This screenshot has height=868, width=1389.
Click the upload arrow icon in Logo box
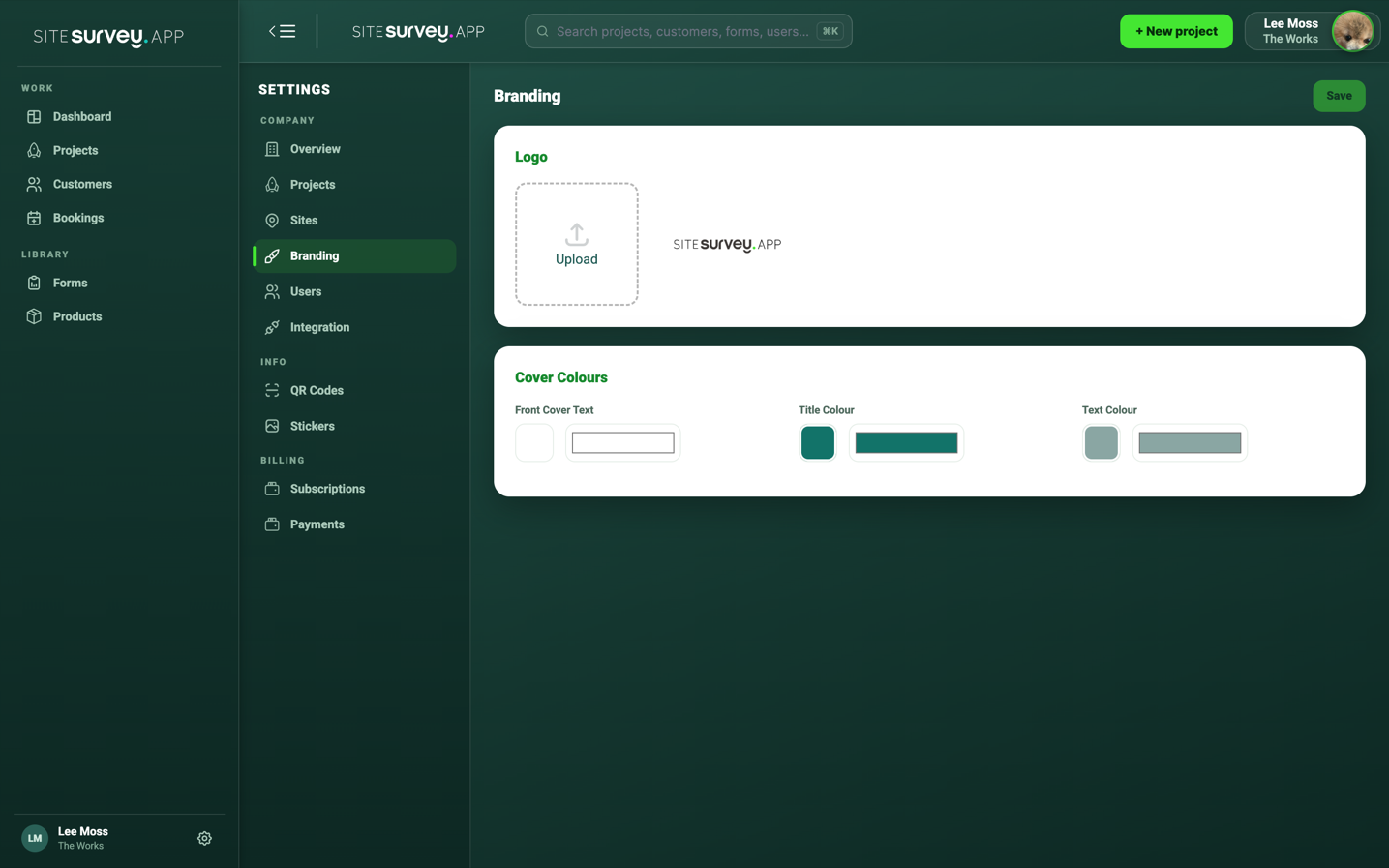pyautogui.click(x=577, y=234)
